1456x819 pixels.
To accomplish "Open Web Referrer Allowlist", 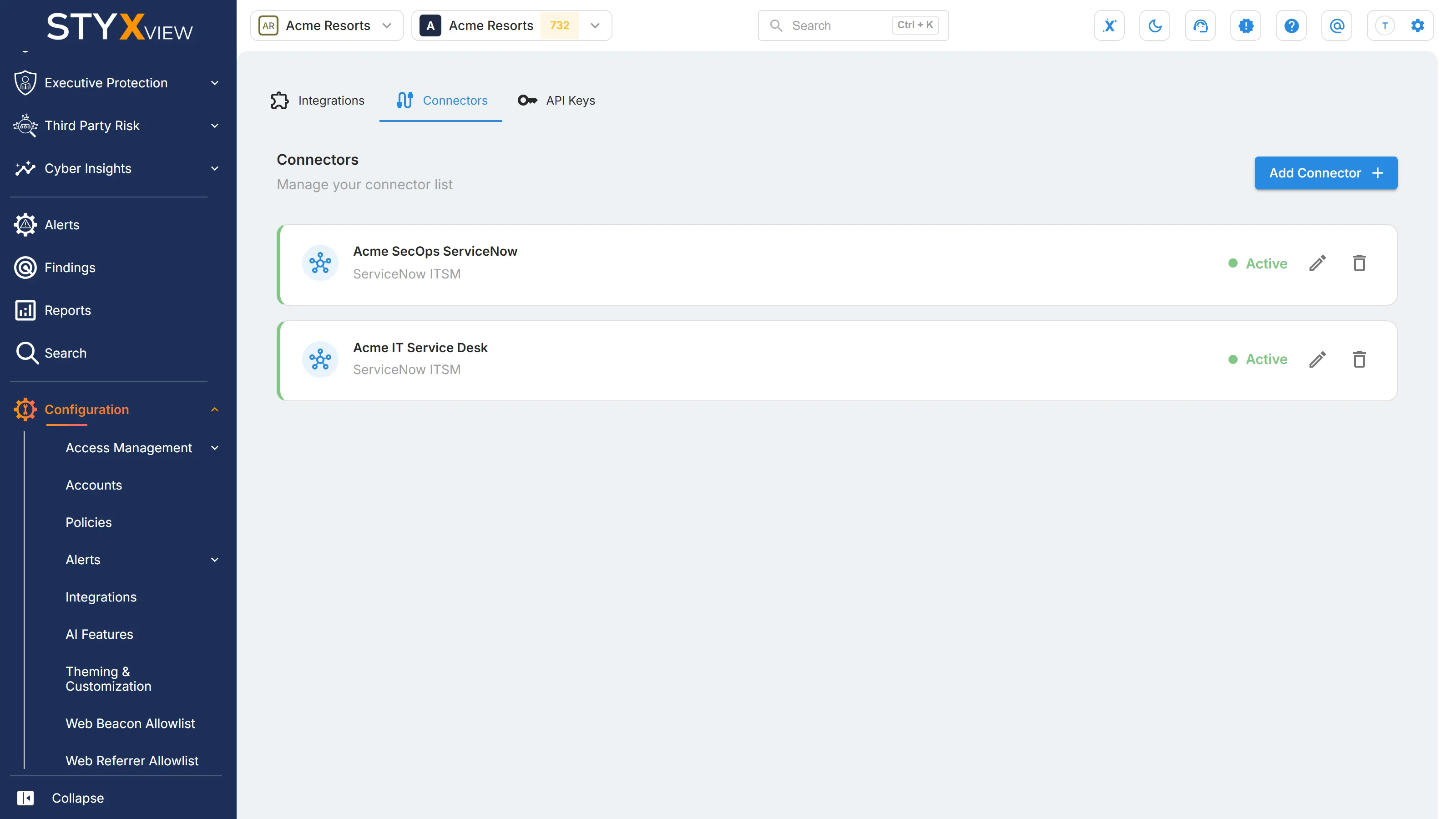I will pyautogui.click(x=132, y=761).
